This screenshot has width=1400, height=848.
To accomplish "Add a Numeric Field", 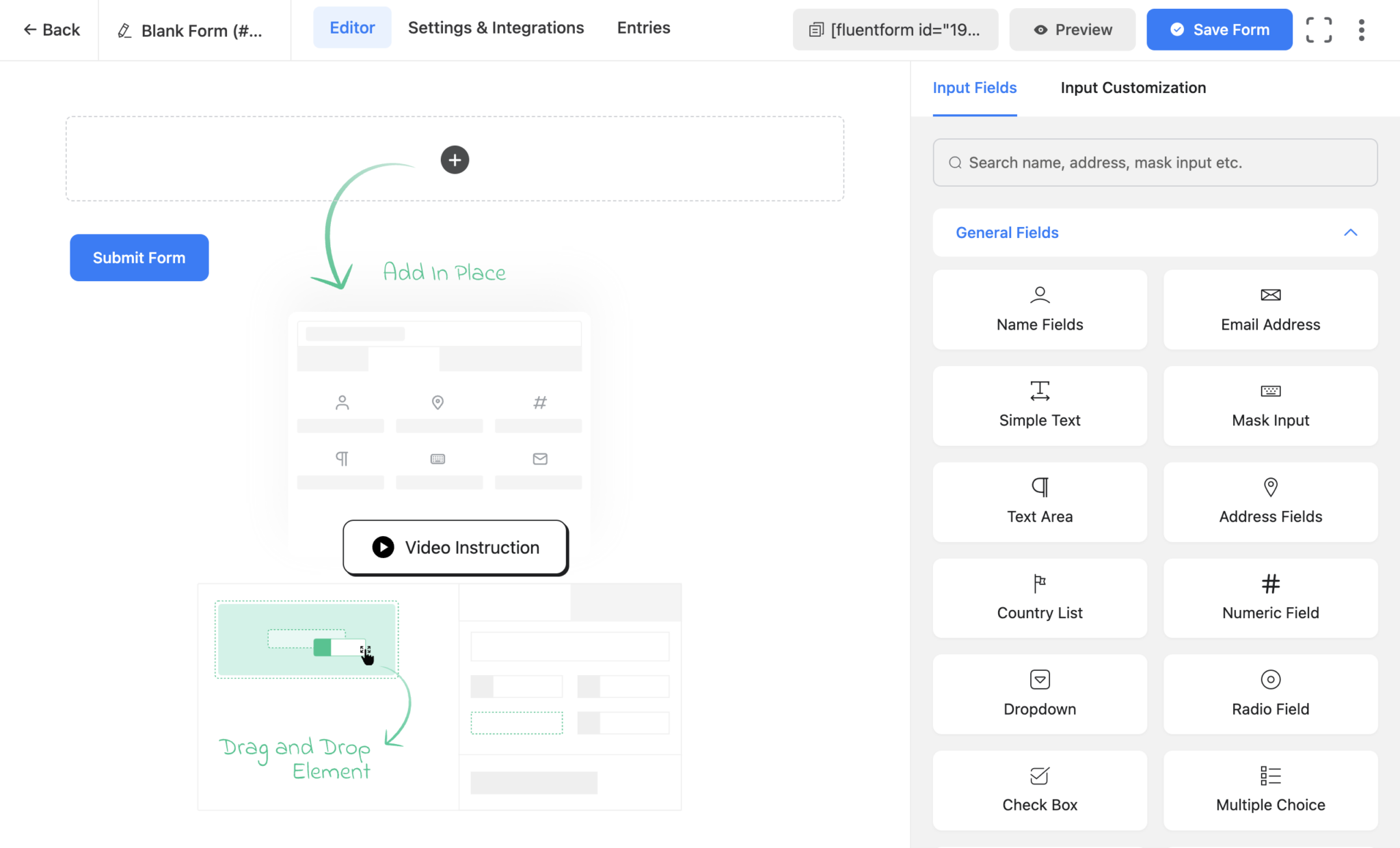I will (x=1270, y=598).
